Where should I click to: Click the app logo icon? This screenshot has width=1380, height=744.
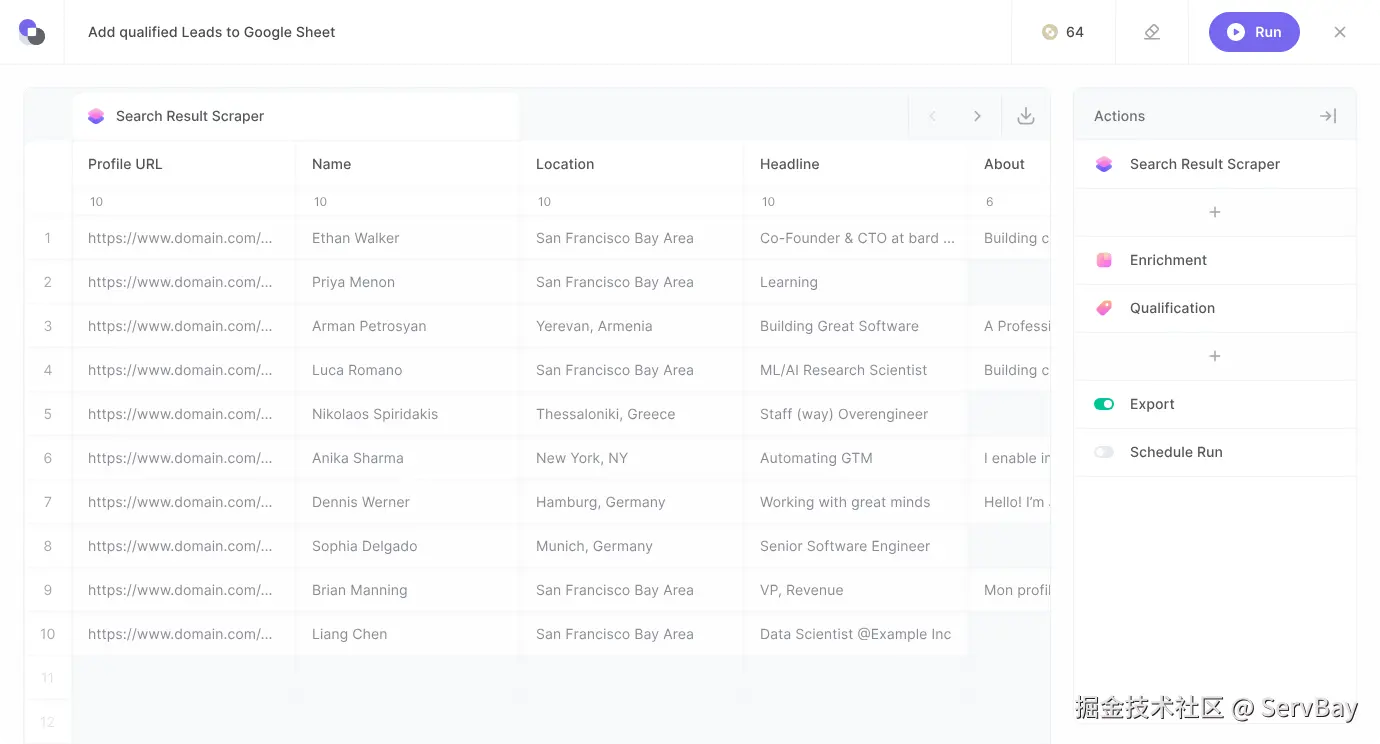pyautogui.click(x=32, y=32)
